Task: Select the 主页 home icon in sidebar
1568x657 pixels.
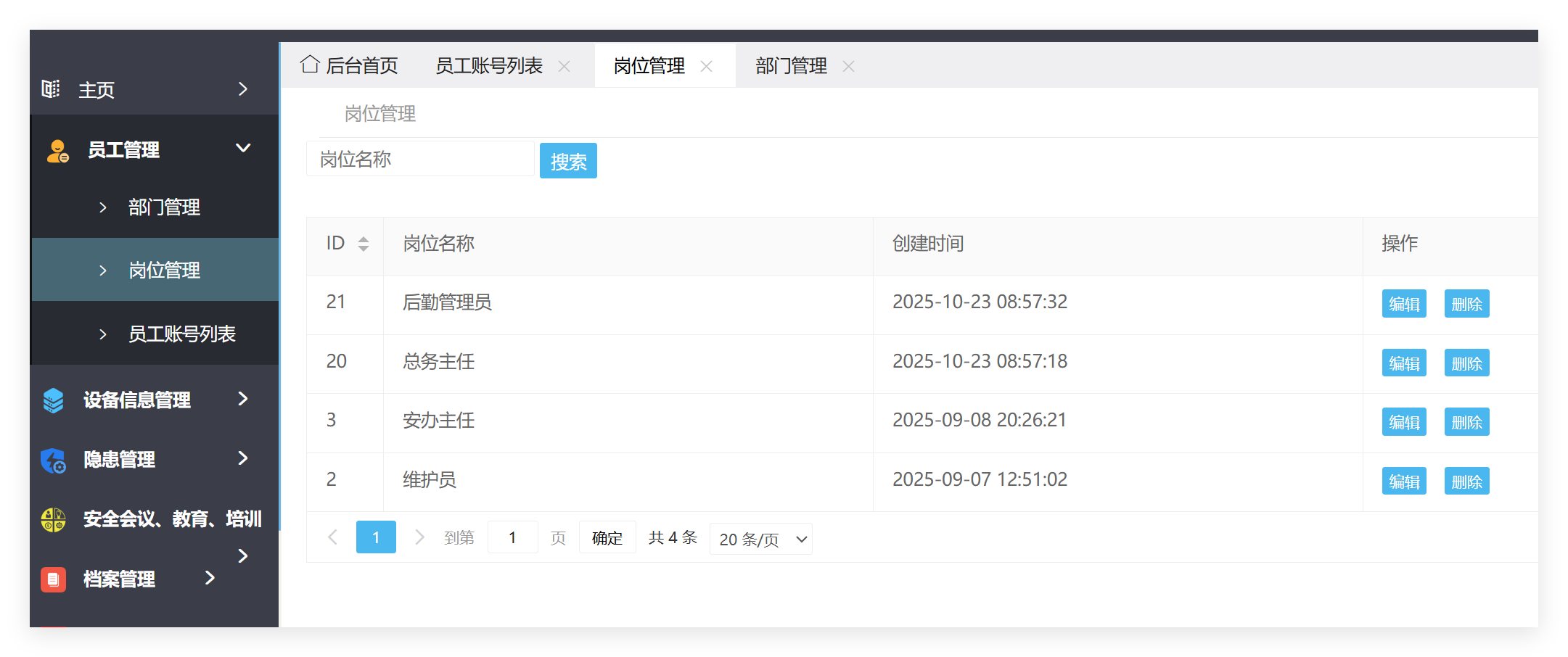Action: pos(52,88)
